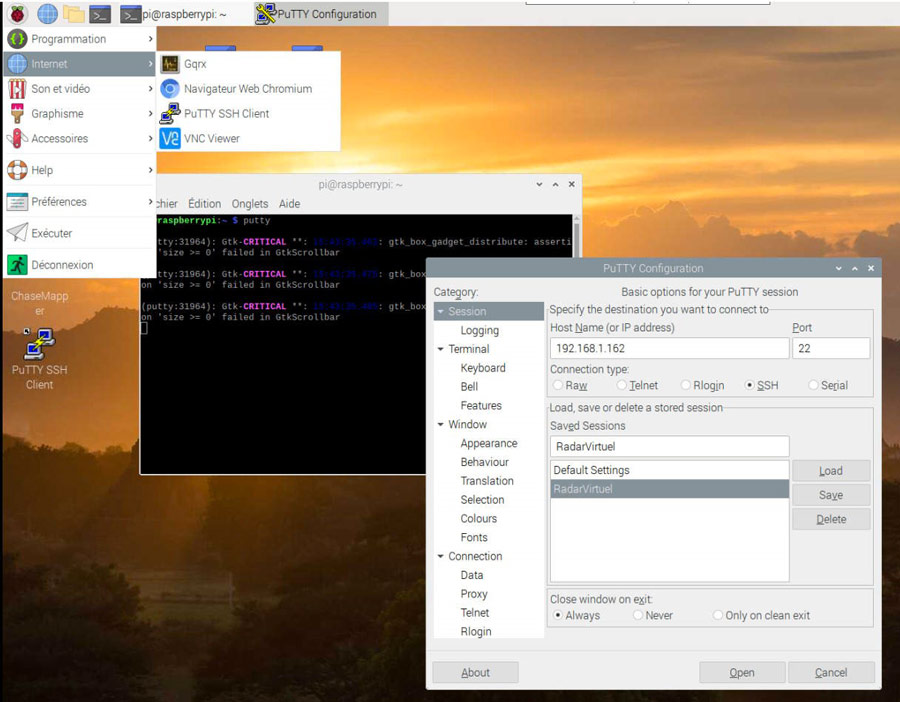Click the Programmation category braces icon
Image resolution: width=900 pixels, height=702 pixels.
17,39
